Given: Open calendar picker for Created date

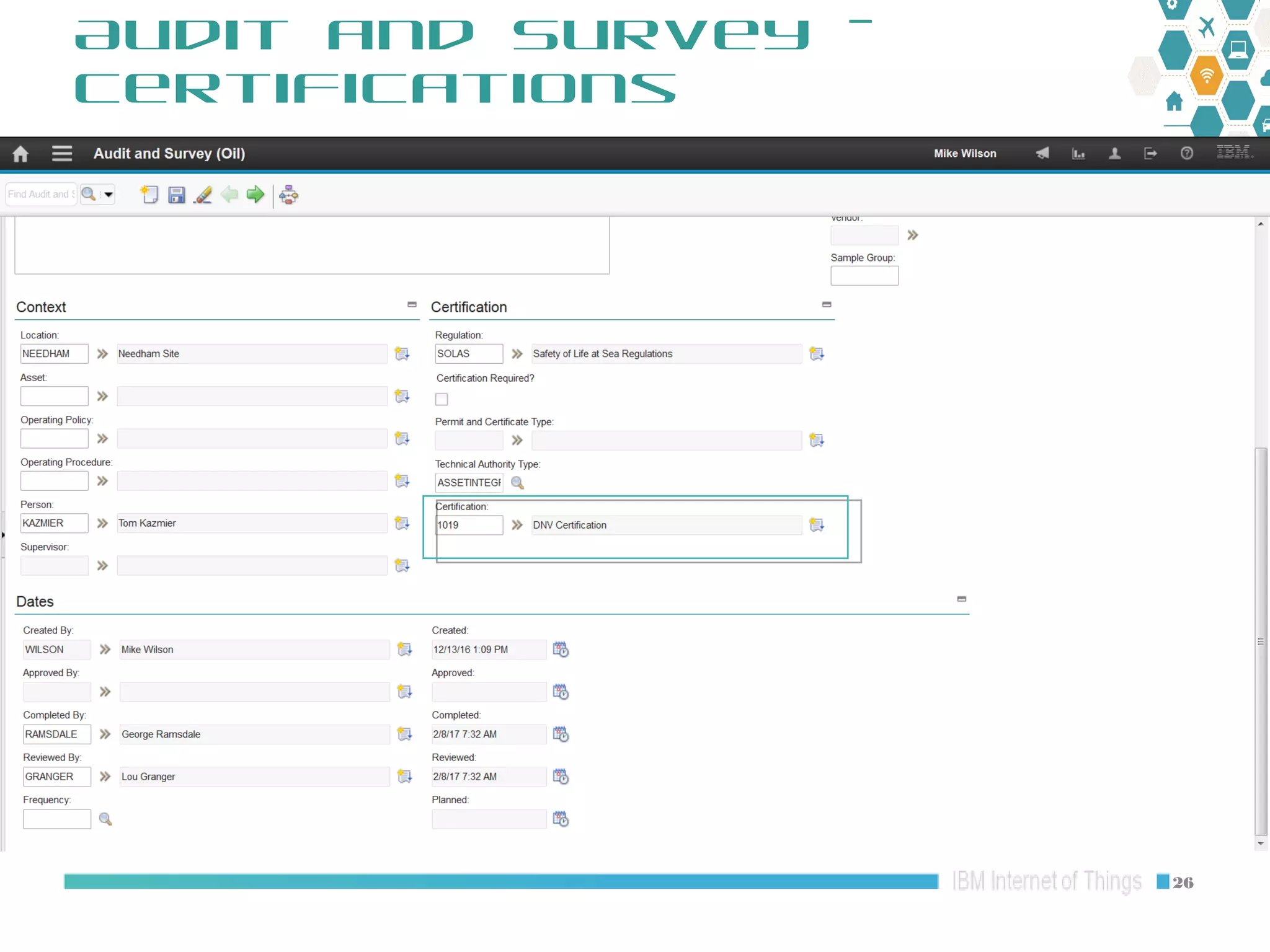Looking at the screenshot, I should (x=561, y=650).
